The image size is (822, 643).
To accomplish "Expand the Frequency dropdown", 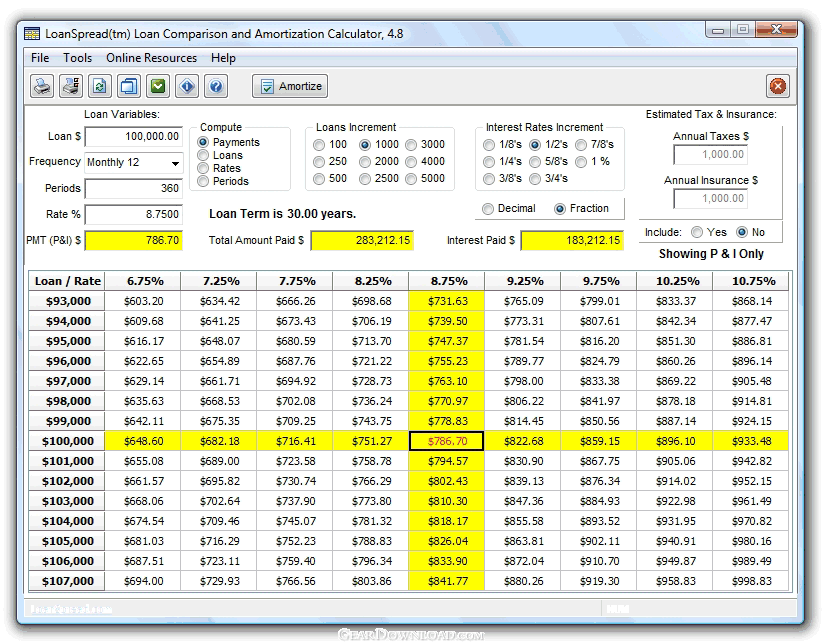I will coord(175,163).
